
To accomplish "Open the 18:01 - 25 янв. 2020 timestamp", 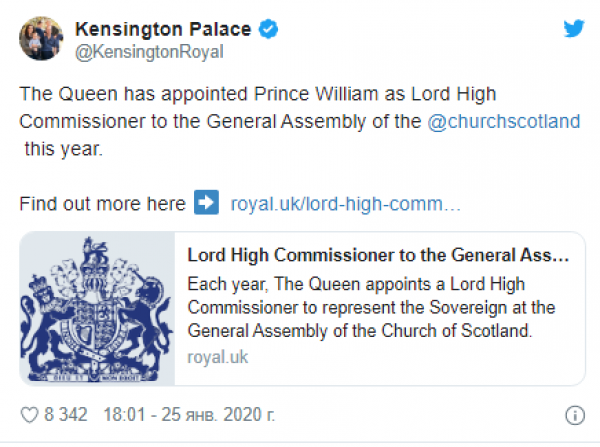I will tap(189, 415).
